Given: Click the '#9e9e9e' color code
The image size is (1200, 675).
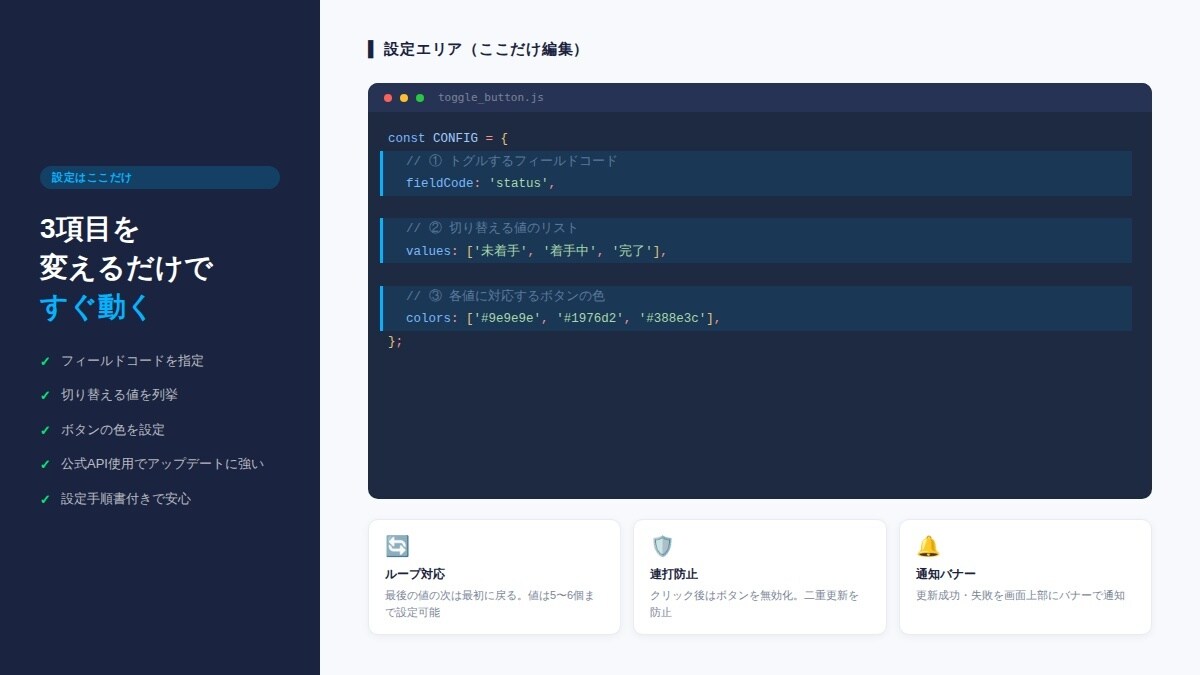Looking at the screenshot, I should [507, 318].
